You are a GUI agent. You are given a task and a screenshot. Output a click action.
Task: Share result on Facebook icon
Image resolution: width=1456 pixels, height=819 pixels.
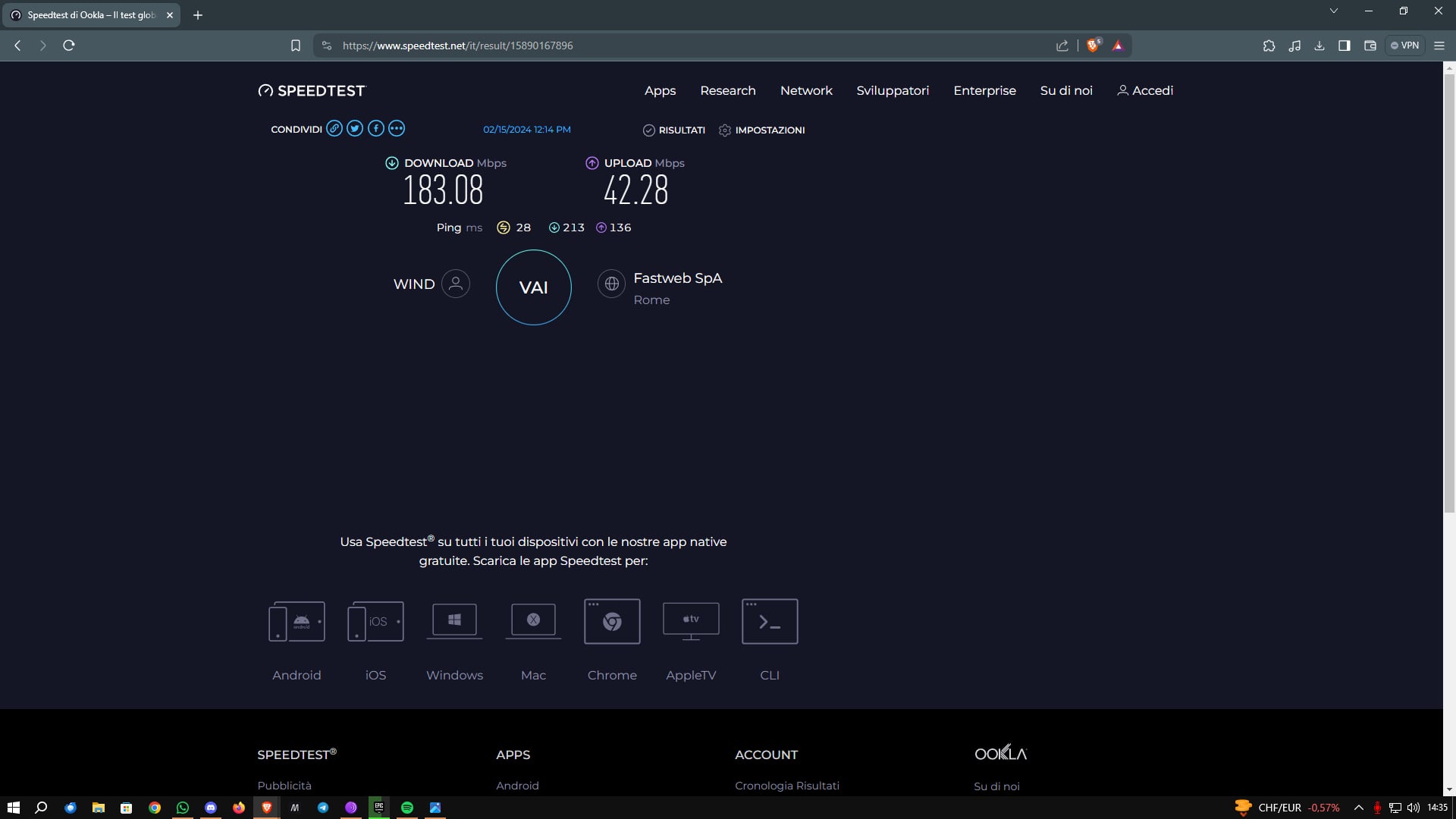coord(375,128)
